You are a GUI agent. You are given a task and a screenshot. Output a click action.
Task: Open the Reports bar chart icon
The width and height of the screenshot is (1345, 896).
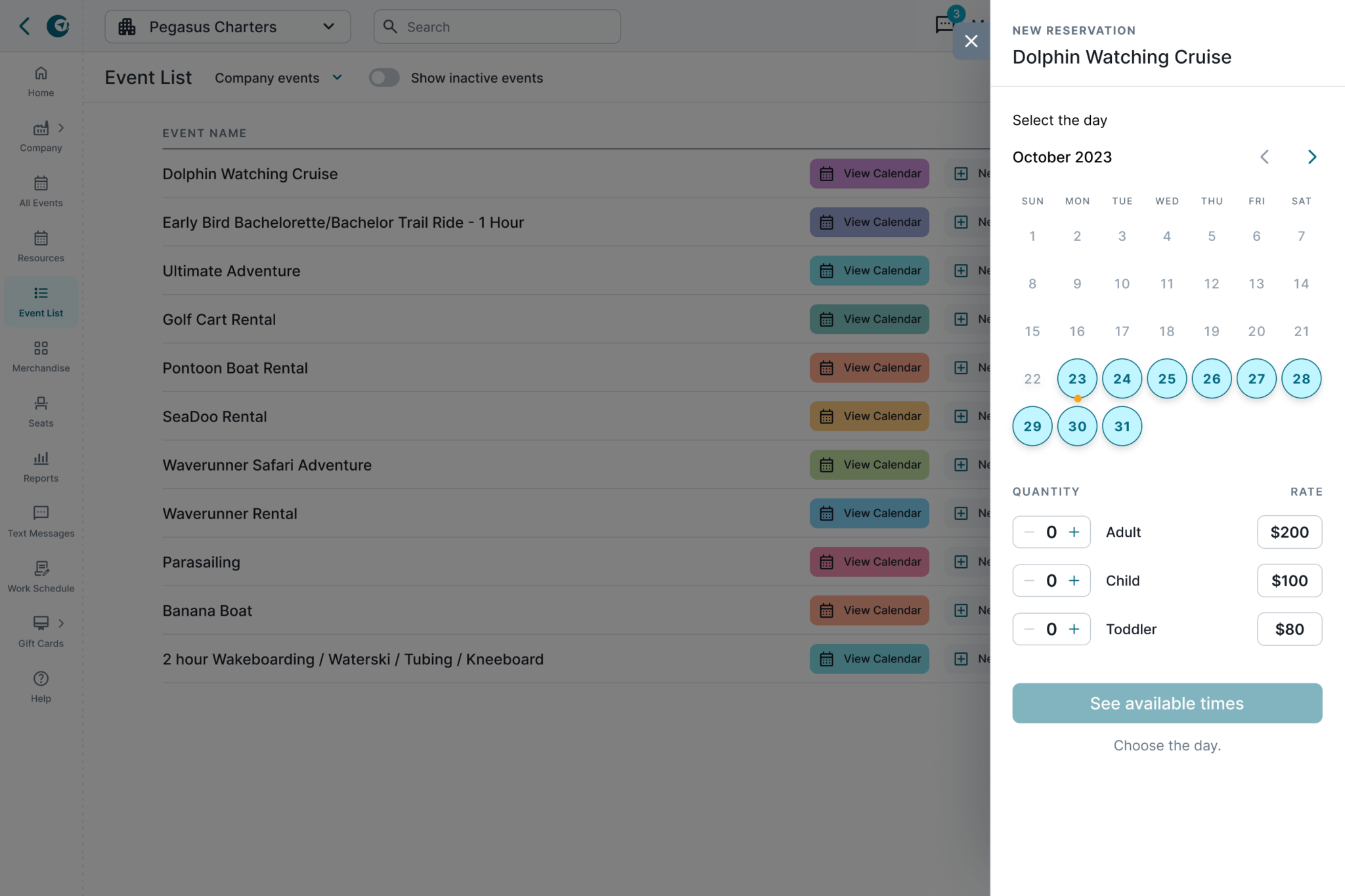41,458
